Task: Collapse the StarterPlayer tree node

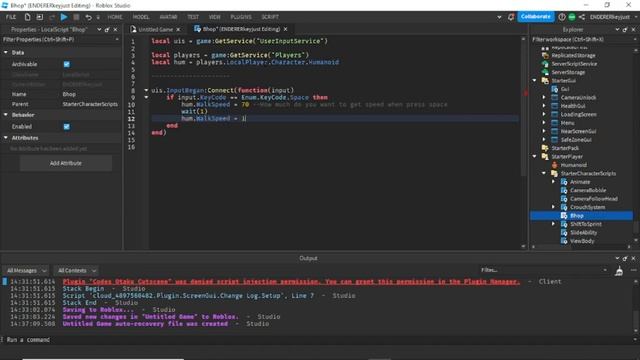Action: pyautogui.click(x=534, y=156)
